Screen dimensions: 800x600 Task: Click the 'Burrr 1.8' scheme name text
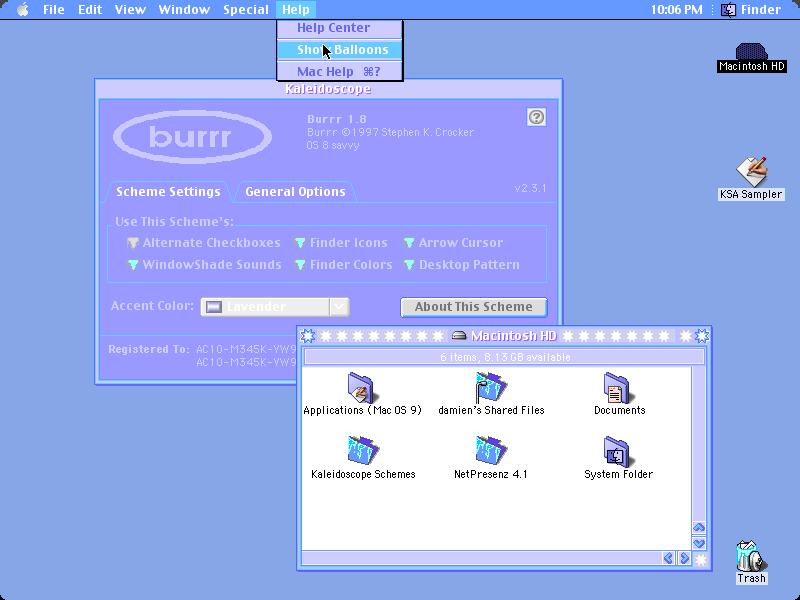point(337,119)
